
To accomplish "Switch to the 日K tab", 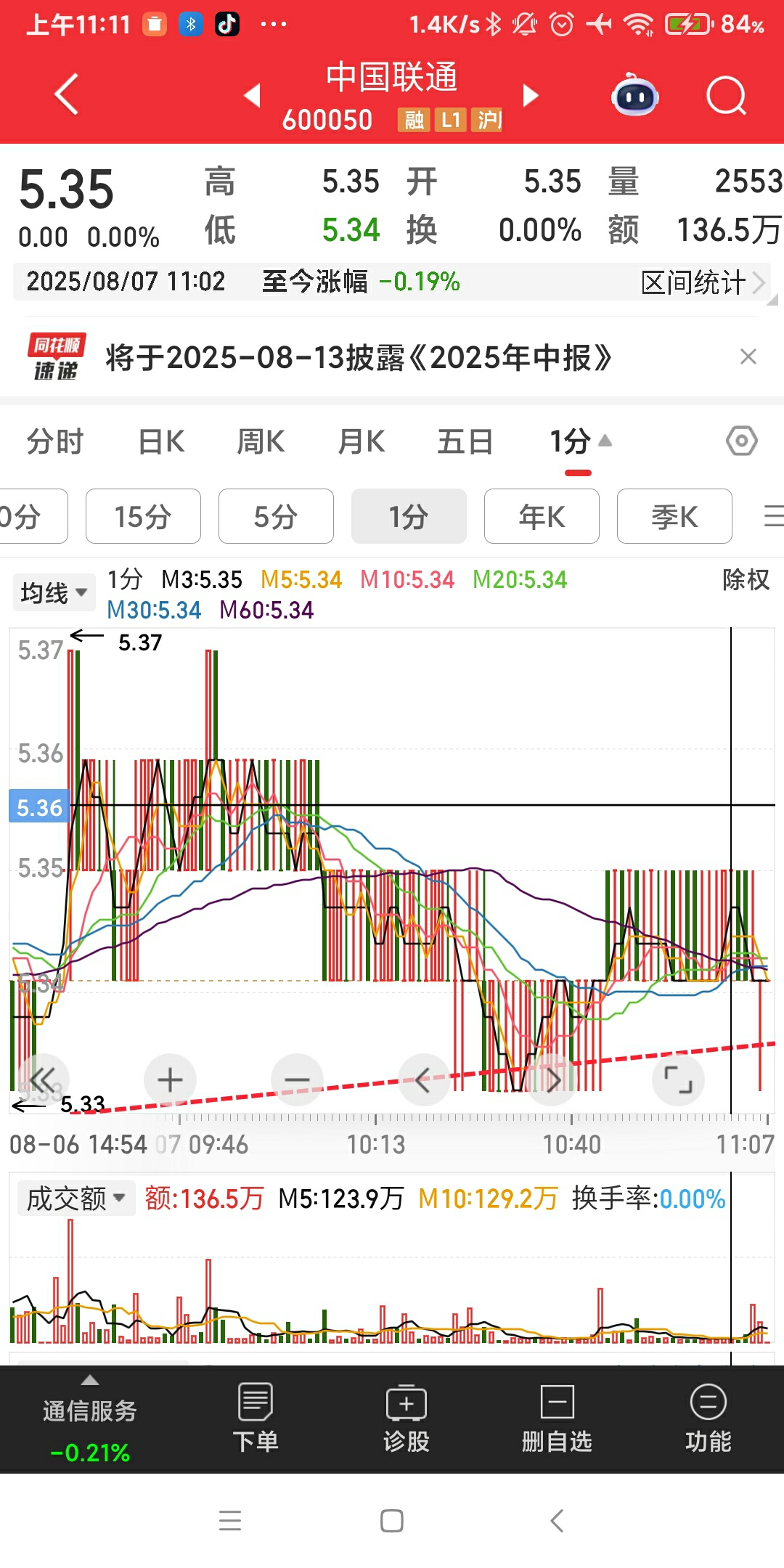I will pyautogui.click(x=161, y=441).
